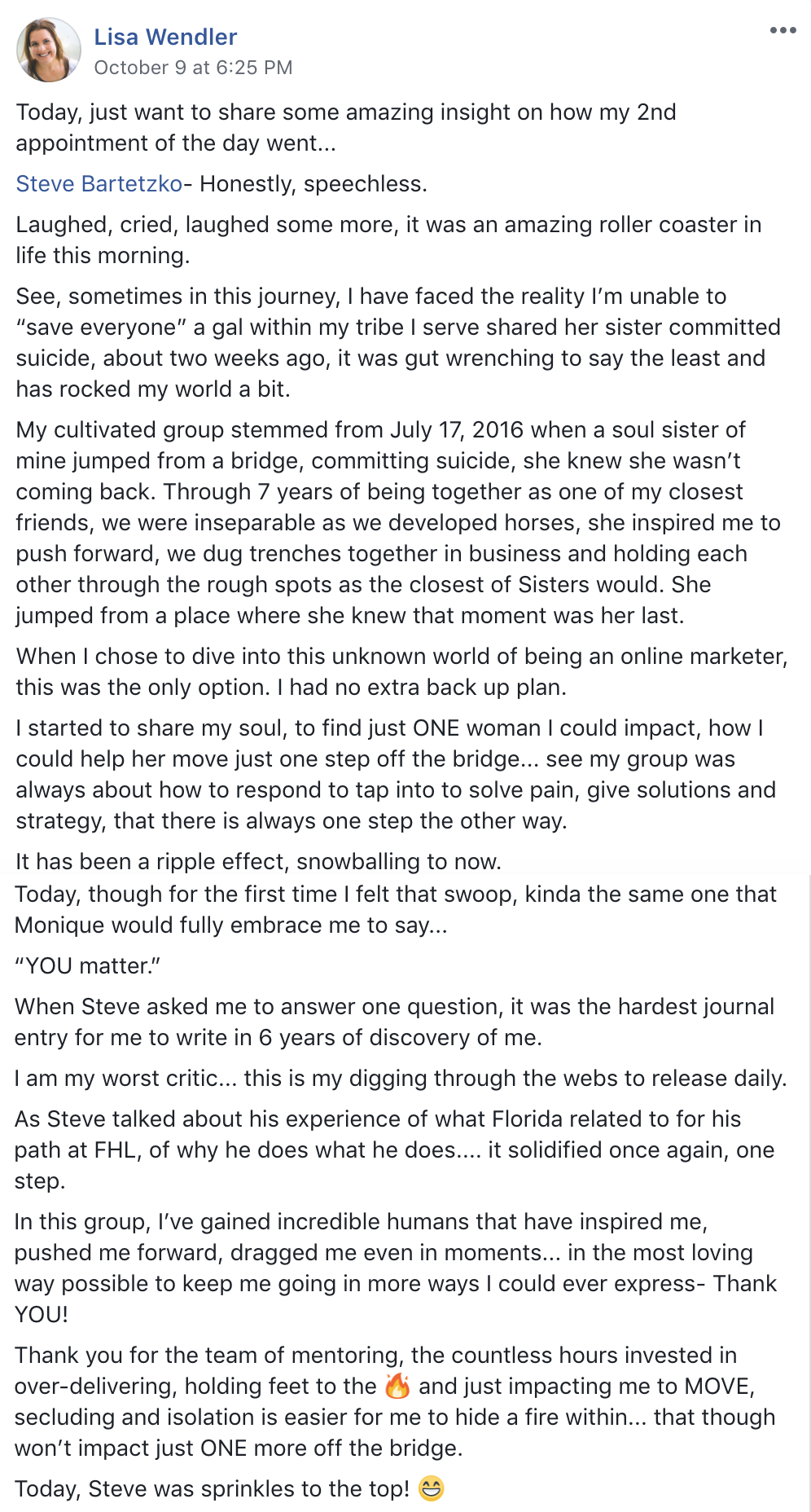This screenshot has width=811, height=1512.
Task: Click the grinning emoji ending the post
Action: (x=432, y=1488)
